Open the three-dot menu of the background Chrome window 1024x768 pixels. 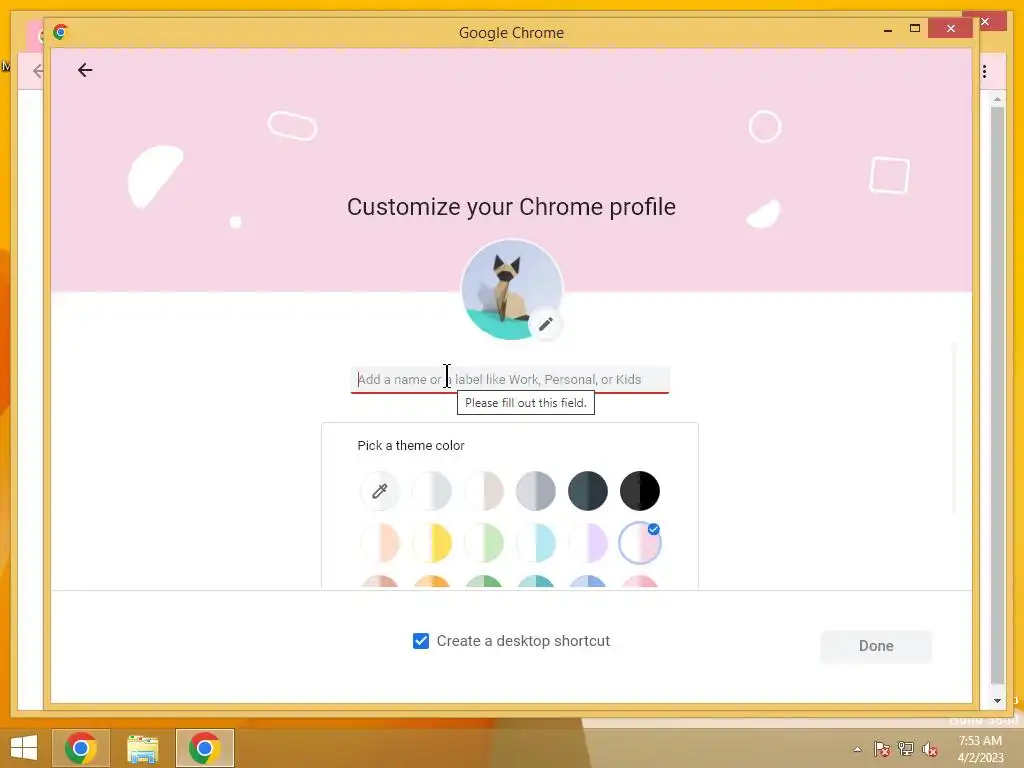click(x=984, y=72)
